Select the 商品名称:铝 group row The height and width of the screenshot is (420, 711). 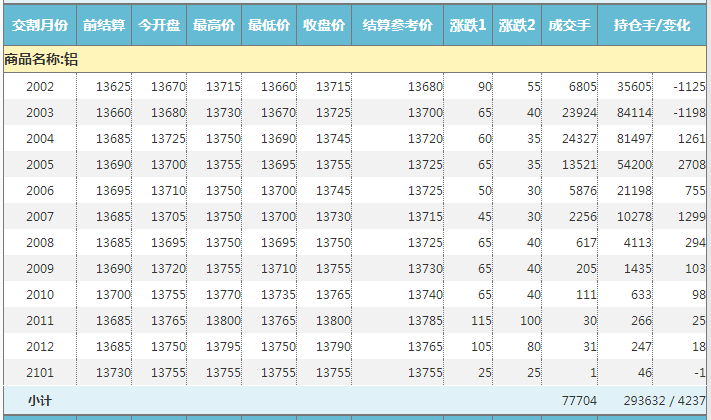pos(42,60)
